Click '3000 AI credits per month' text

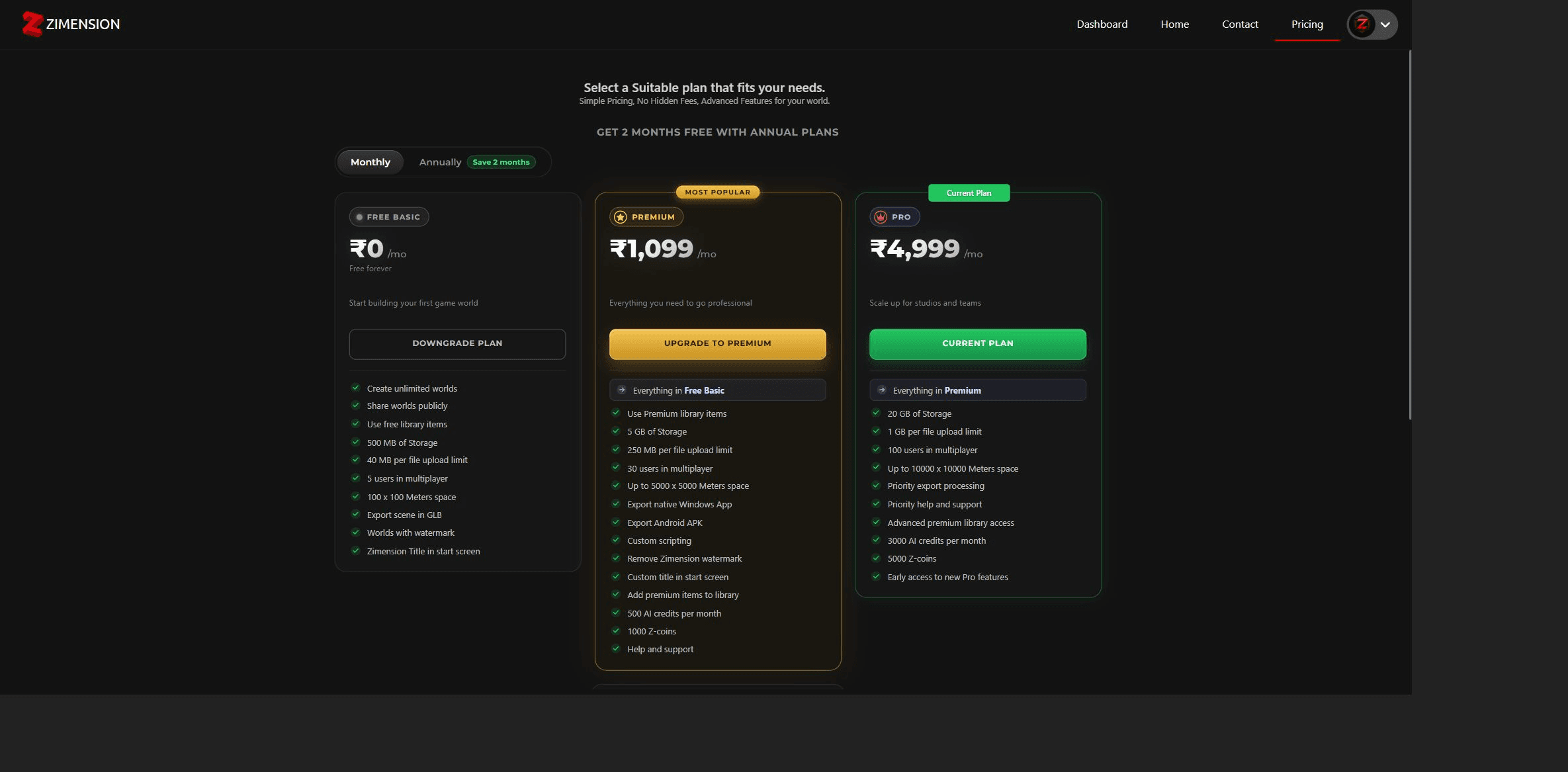pos(936,541)
